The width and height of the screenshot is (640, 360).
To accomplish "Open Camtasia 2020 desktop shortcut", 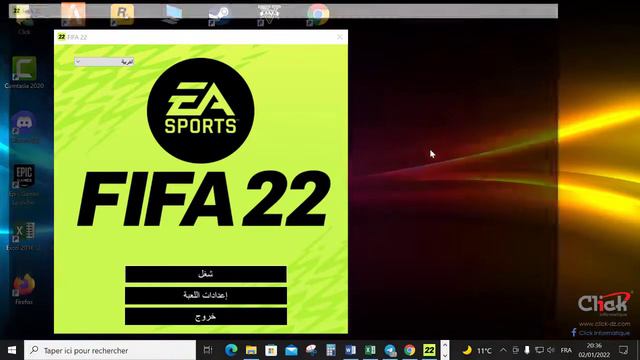I will click(24, 73).
